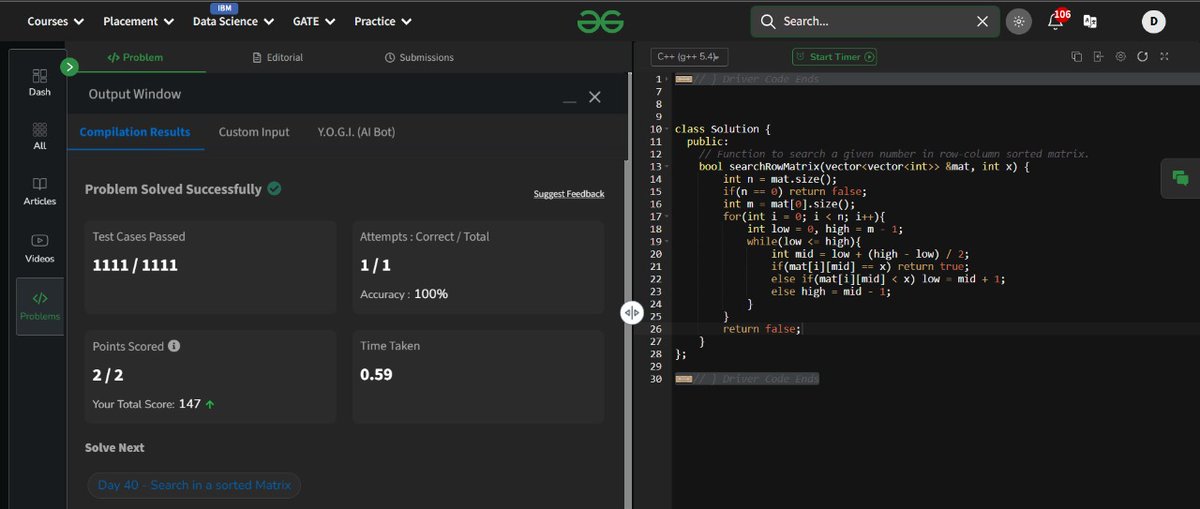Minimize the Output Window panel
Viewport: 1200px width, 509px height.
tap(570, 100)
